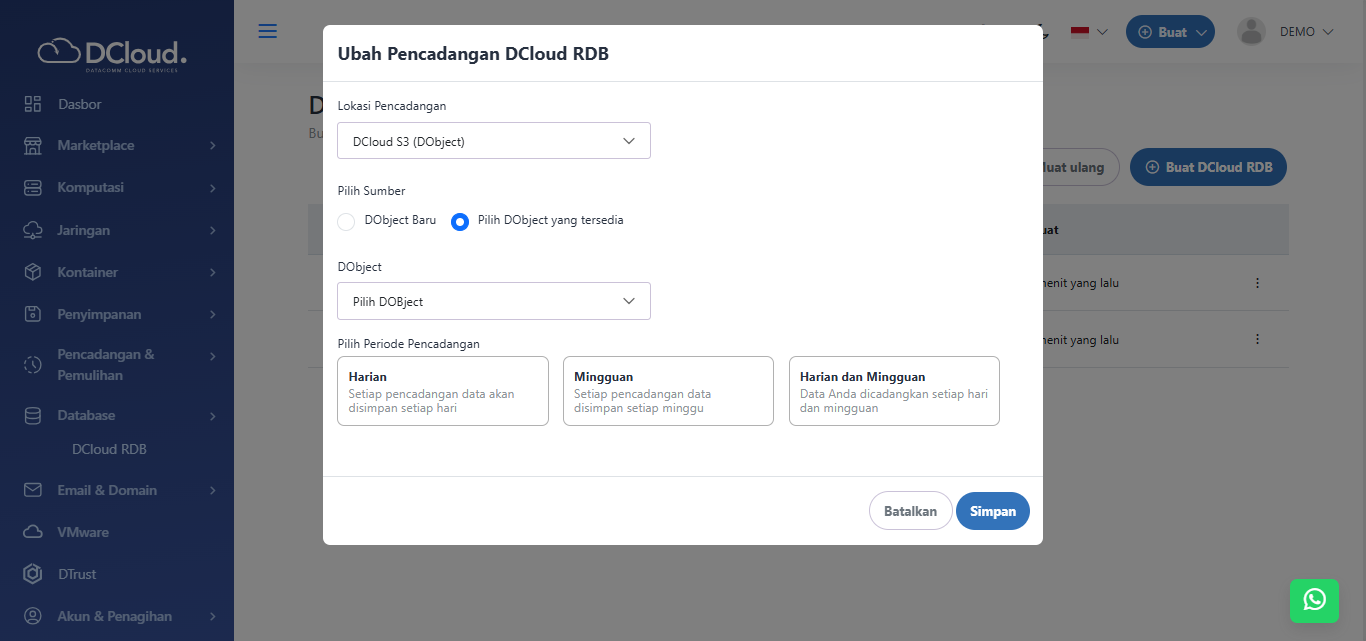Select the Harian dan Mingguan card
Image resolution: width=1366 pixels, height=641 pixels.
(894, 391)
